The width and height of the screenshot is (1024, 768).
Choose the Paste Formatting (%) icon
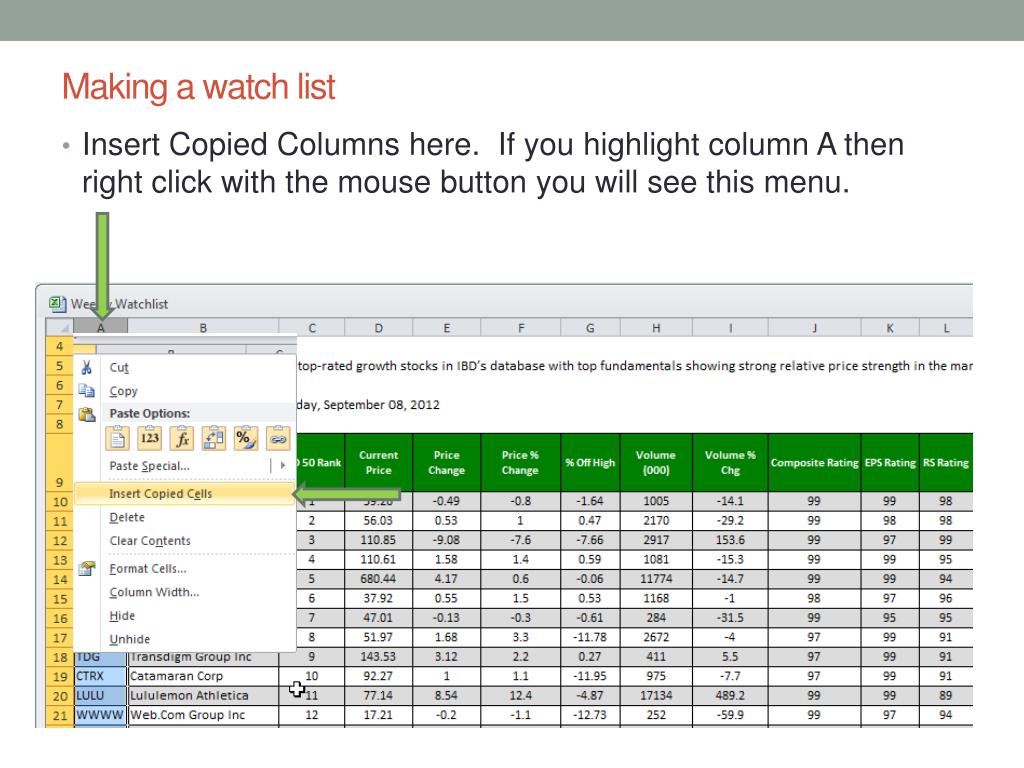coord(246,438)
